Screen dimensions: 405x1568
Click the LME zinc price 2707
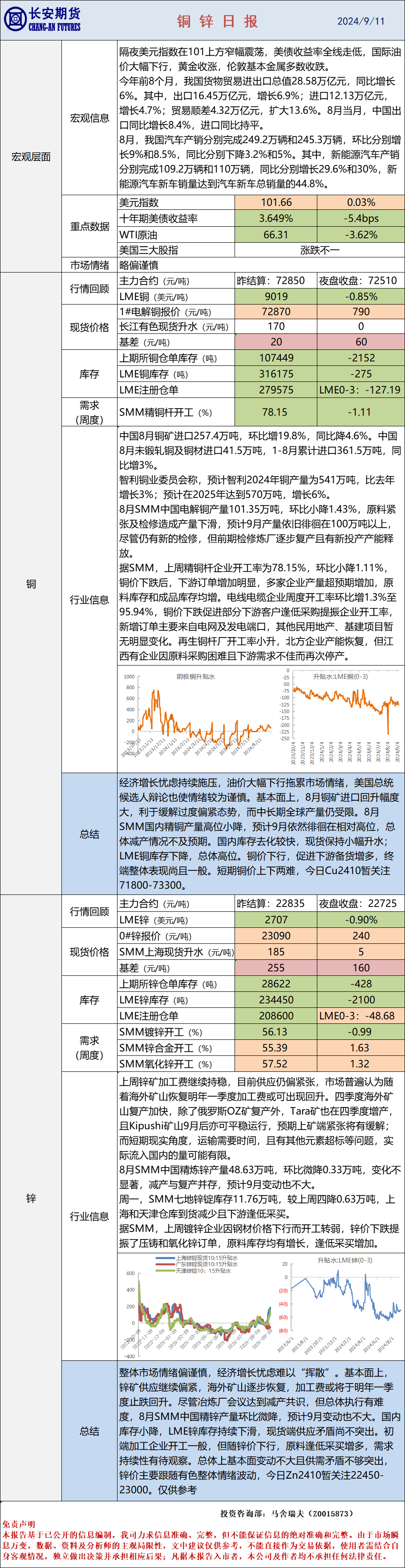click(276, 920)
